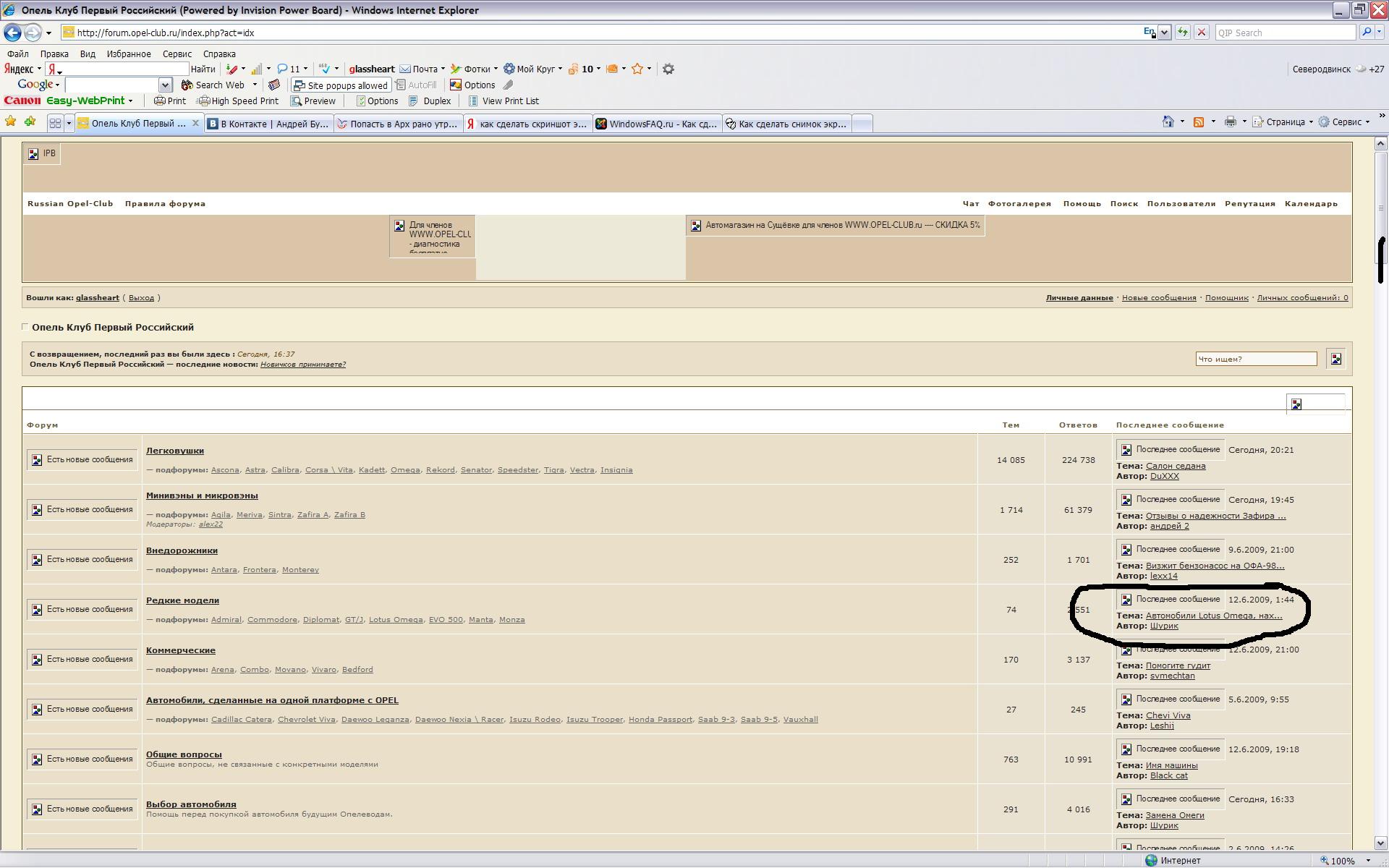Screen dimensions: 1389x868
Task: Open Новые сообщения link
Action: [1159, 297]
